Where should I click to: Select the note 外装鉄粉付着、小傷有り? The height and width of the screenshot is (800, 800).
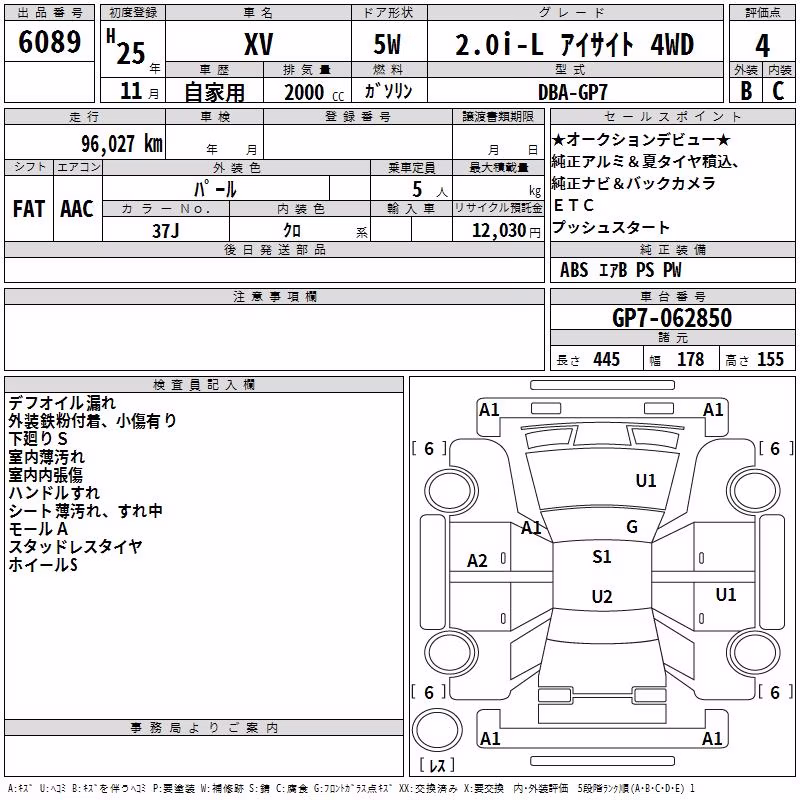point(92,421)
